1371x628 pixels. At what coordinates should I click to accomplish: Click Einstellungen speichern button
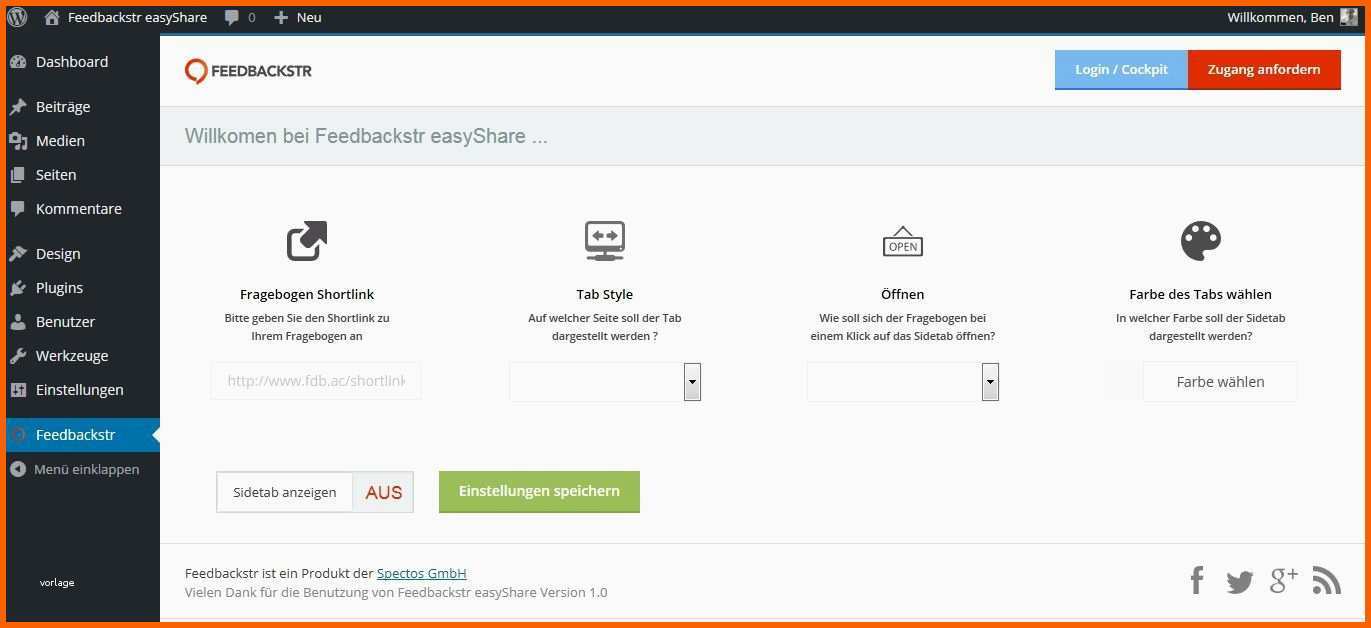539,492
